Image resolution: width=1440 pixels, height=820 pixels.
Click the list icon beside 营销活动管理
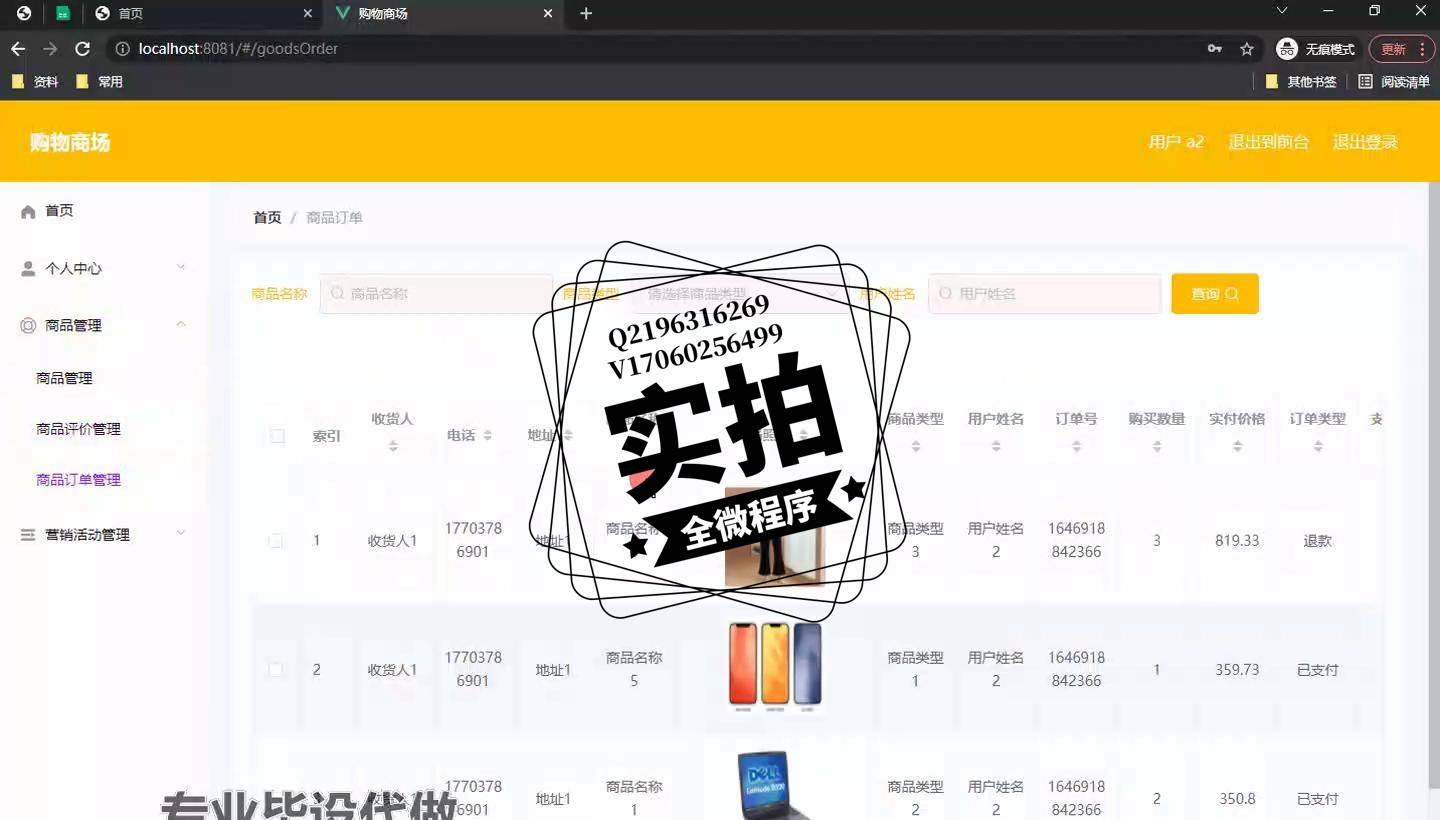pyautogui.click(x=28, y=535)
